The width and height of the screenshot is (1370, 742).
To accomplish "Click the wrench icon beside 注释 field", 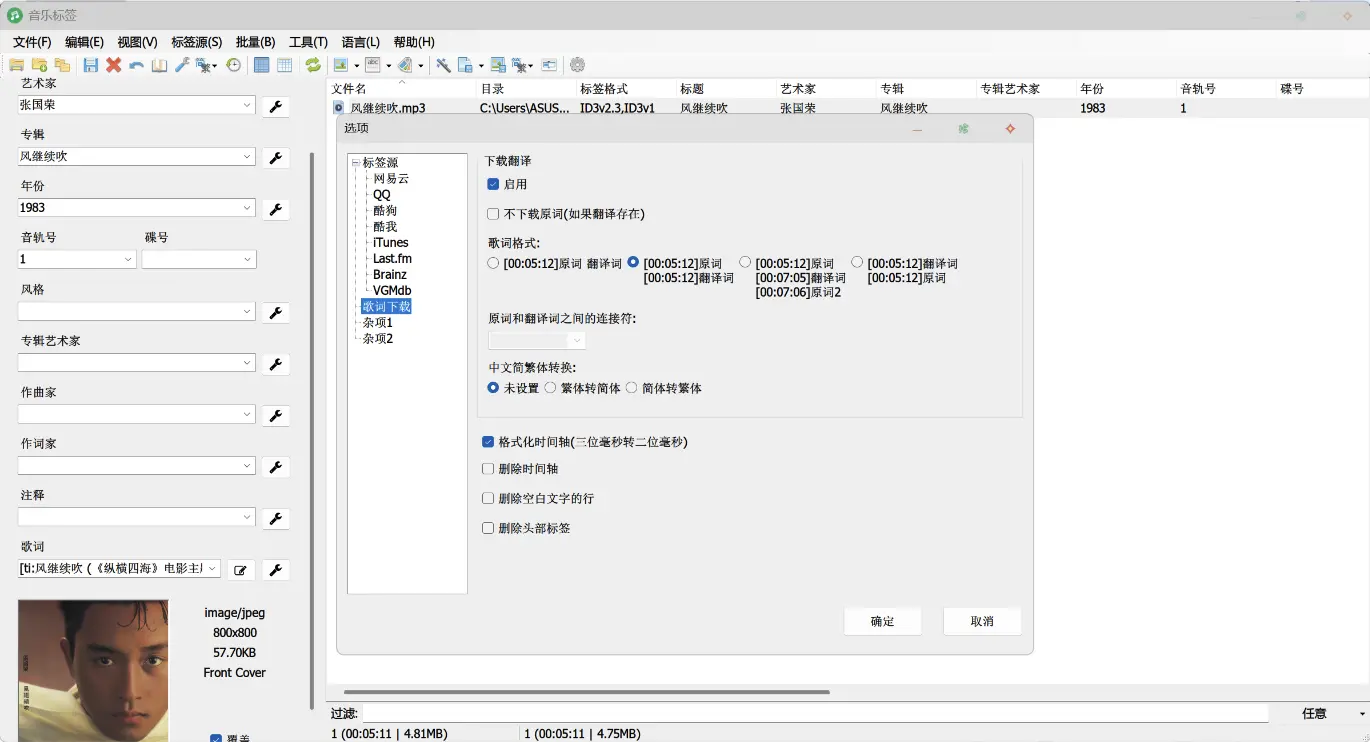I will click(276, 517).
